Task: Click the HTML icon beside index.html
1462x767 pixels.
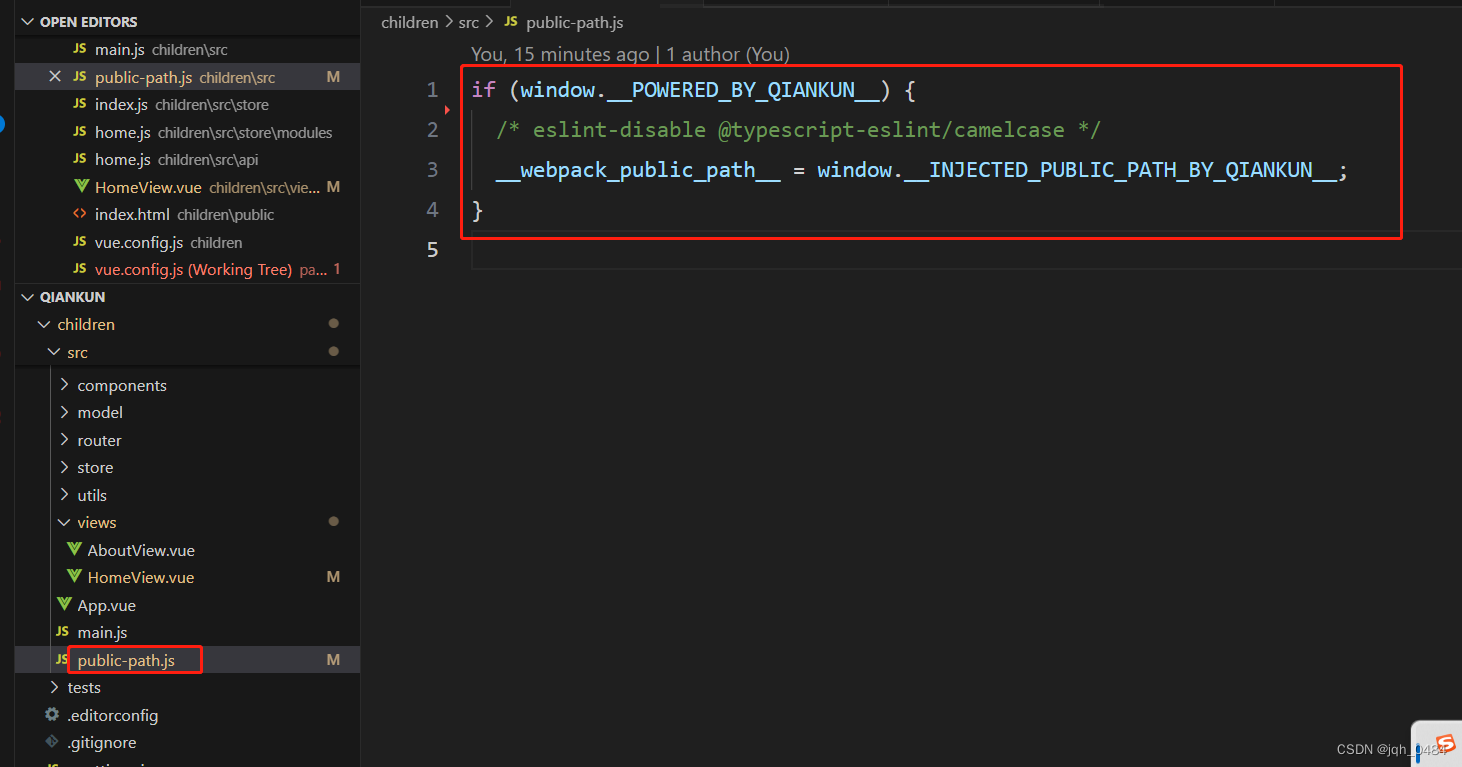Action: click(x=82, y=214)
